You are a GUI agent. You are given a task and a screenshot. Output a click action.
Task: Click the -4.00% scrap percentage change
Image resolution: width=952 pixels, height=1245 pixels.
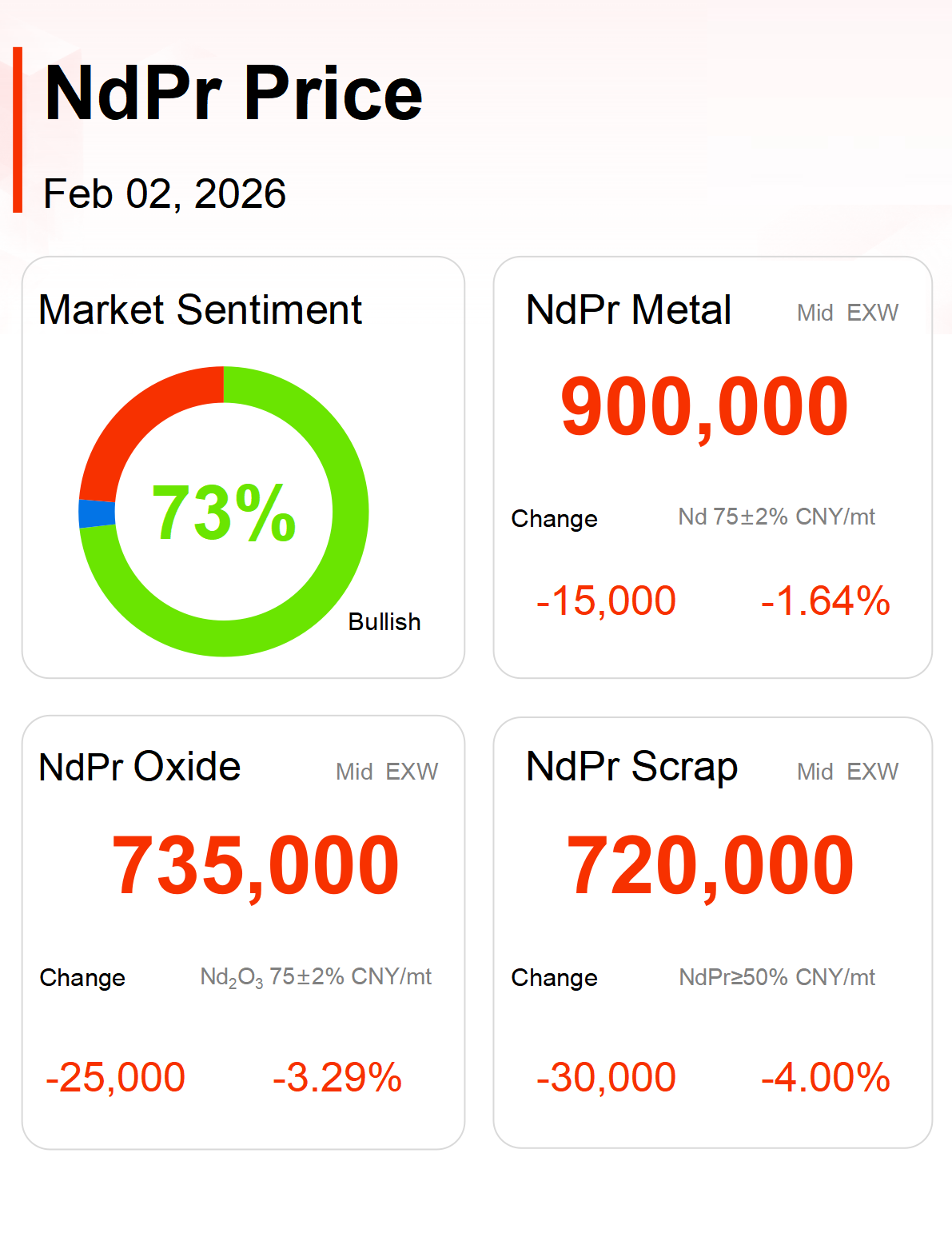(x=825, y=1078)
